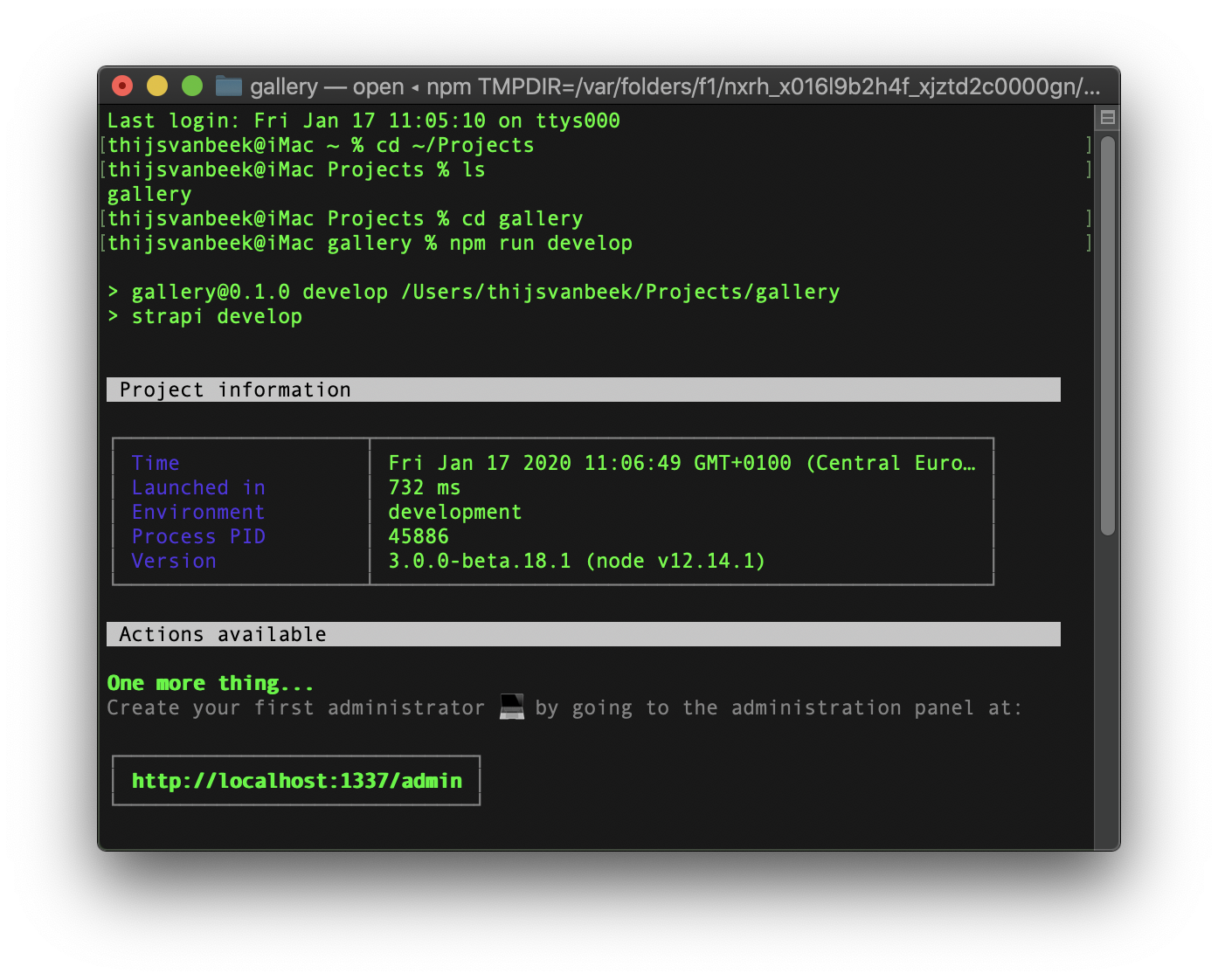Screen dimensions: 1218x980
Task: Click the gallery folder icon in title bar
Action: click(x=229, y=86)
